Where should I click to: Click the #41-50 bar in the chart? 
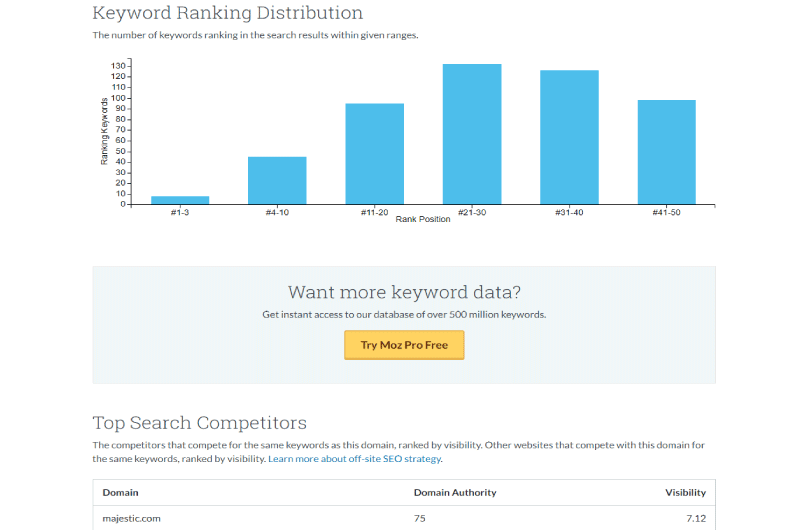point(667,152)
